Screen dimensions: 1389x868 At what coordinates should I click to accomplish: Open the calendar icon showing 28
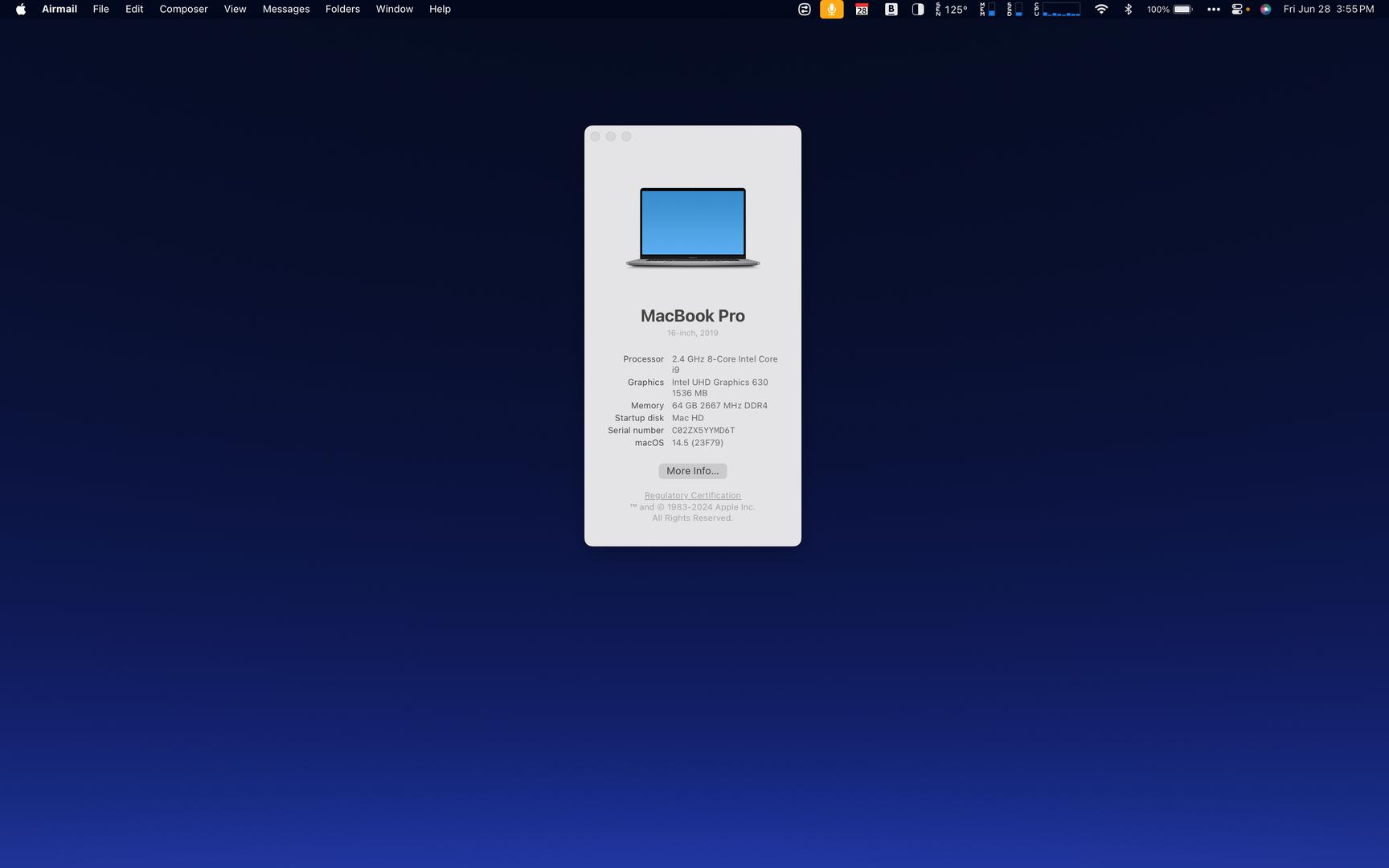click(x=862, y=9)
